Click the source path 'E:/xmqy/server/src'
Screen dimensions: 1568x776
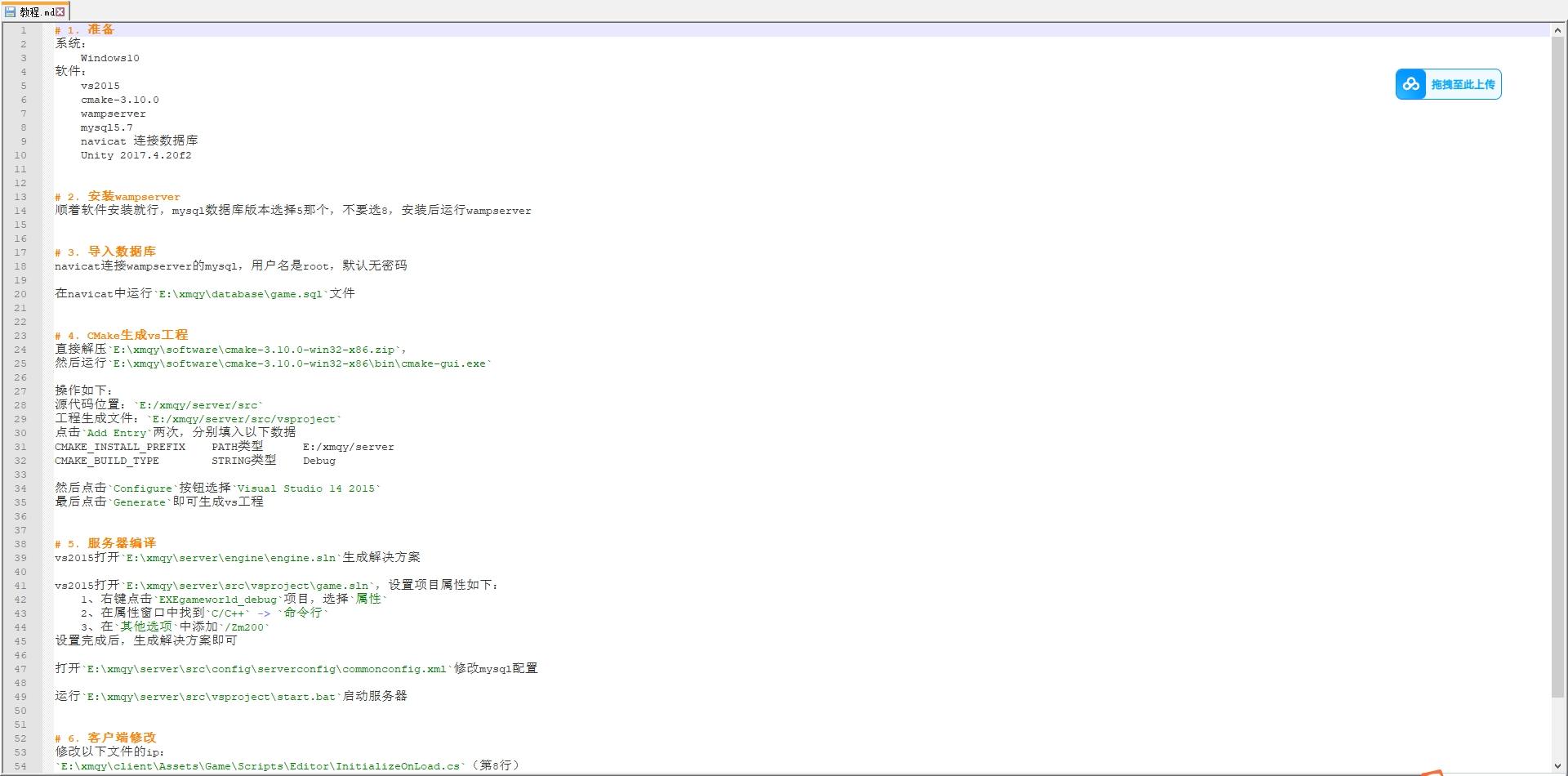point(198,405)
